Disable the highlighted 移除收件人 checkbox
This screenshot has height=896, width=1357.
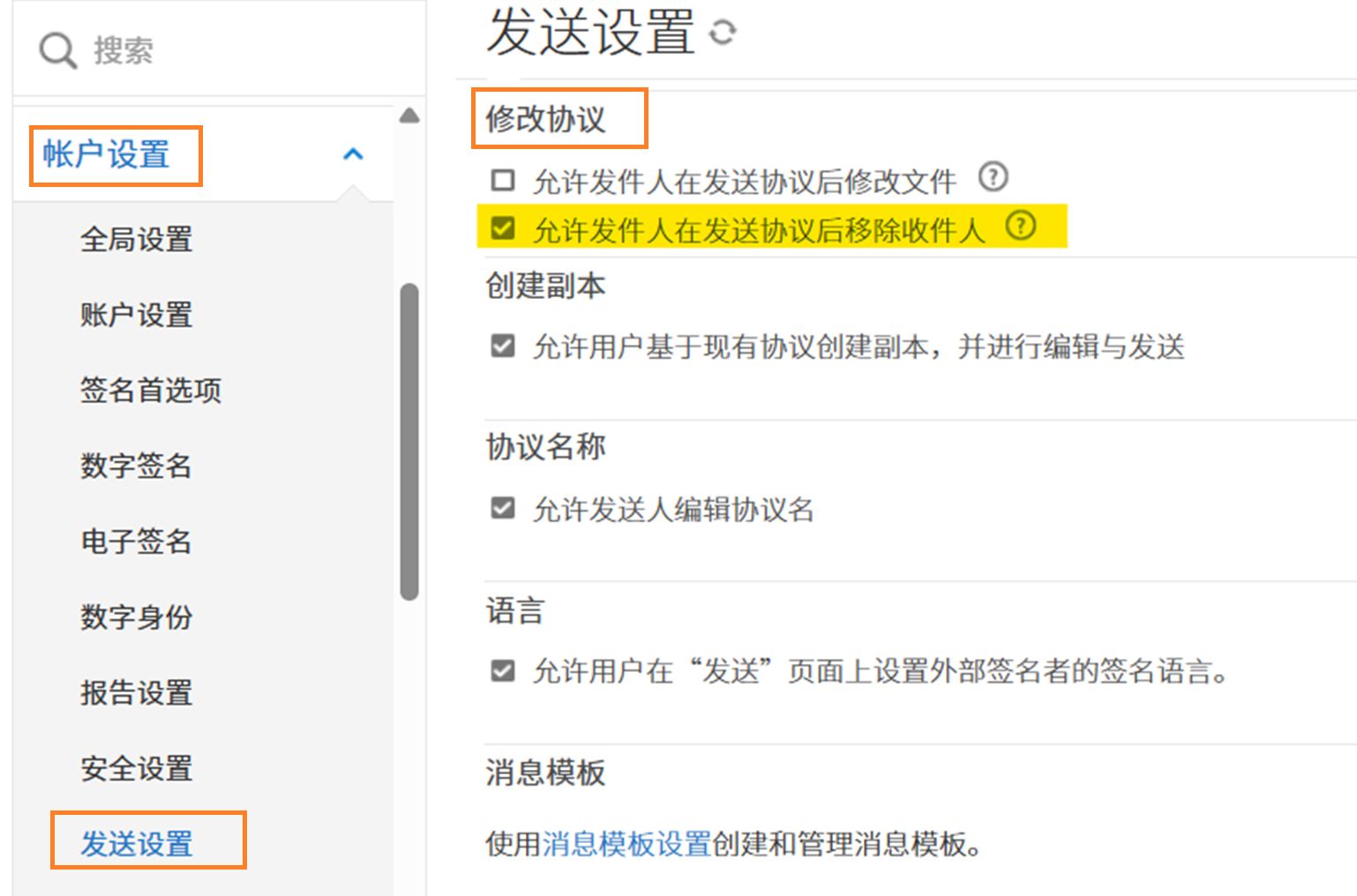504,227
